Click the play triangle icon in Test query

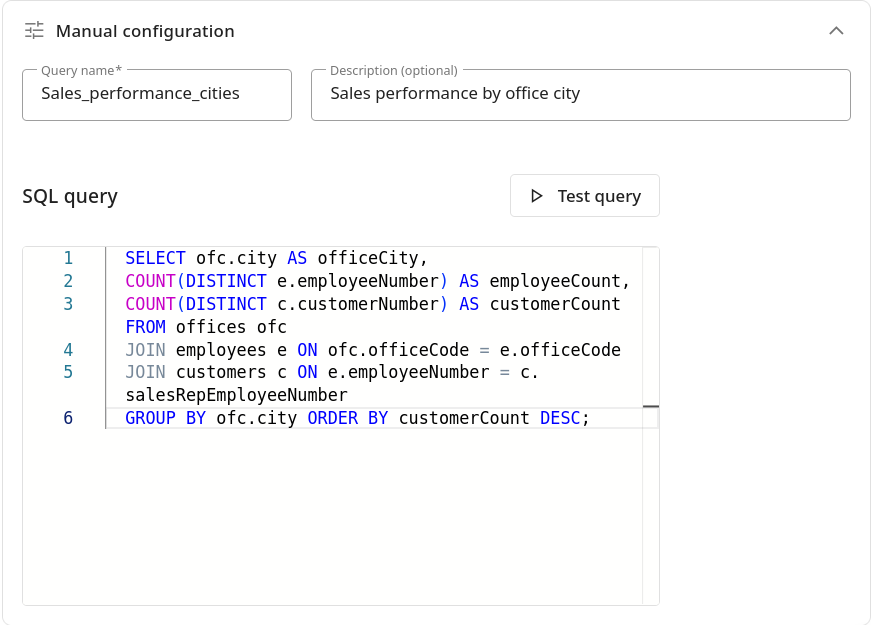pyautogui.click(x=537, y=196)
